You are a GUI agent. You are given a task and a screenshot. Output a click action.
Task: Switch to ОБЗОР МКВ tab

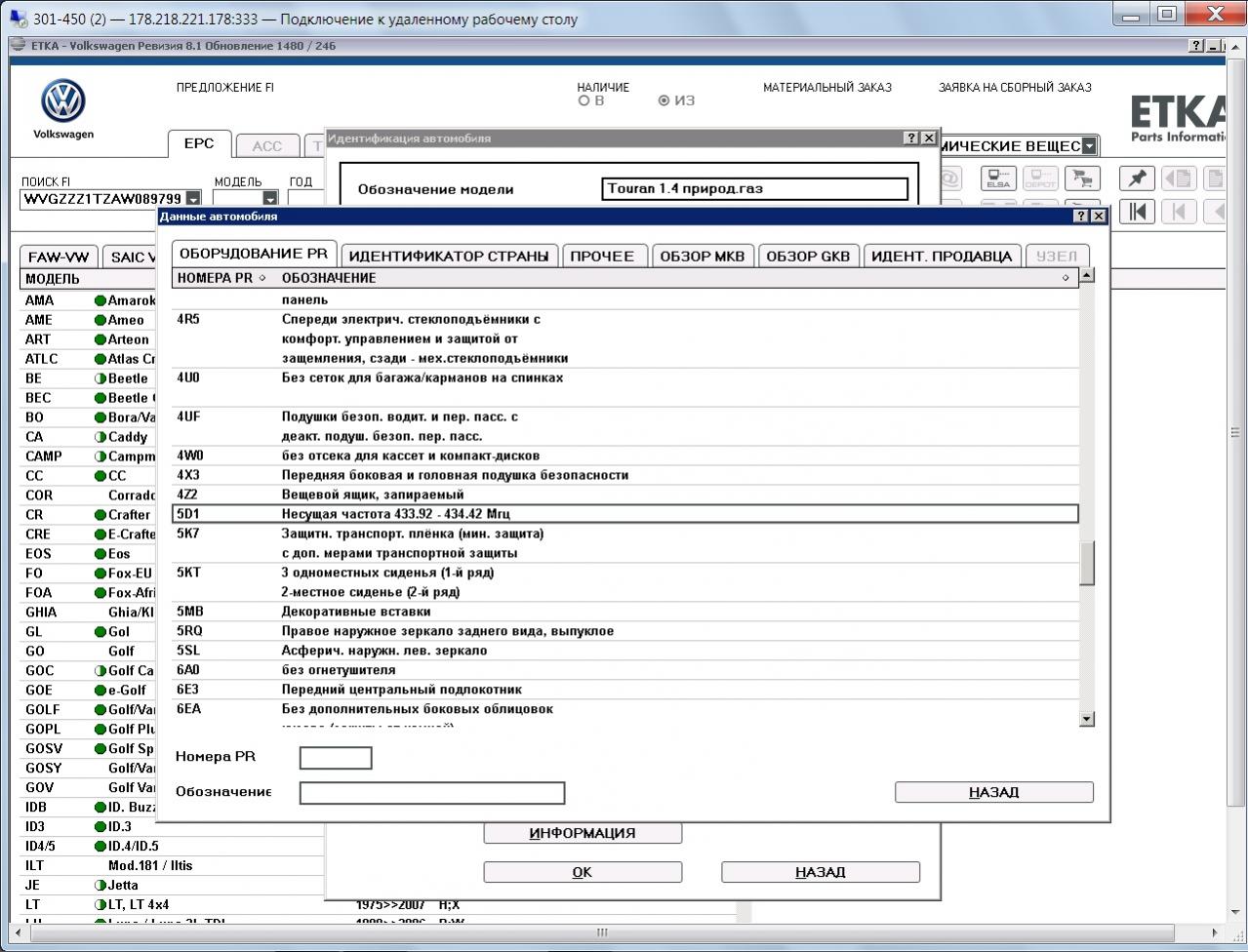tap(703, 257)
